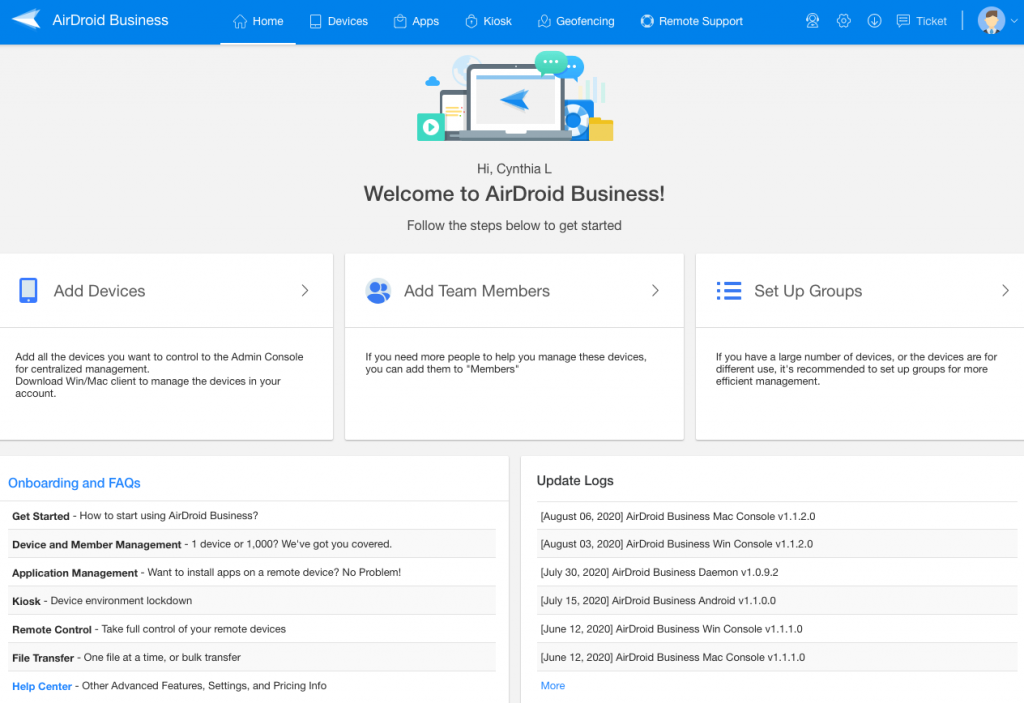This screenshot has width=1024, height=703.
Task: Open the Get Started FAQ entry
Action: coord(252,515)
